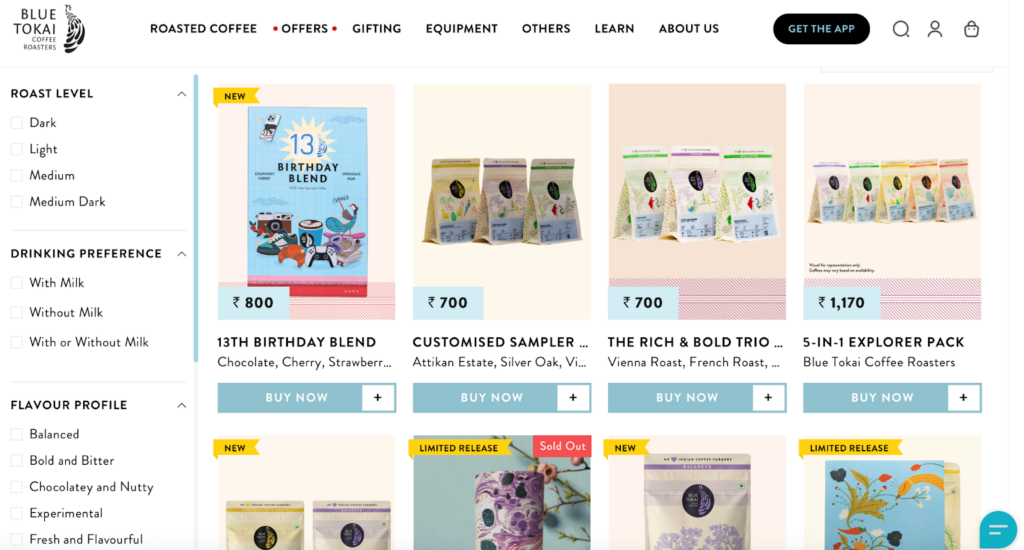The image size is (1024, 550).
Task: Check the Bold and Bitter flavour option
Action: (17, 461)
